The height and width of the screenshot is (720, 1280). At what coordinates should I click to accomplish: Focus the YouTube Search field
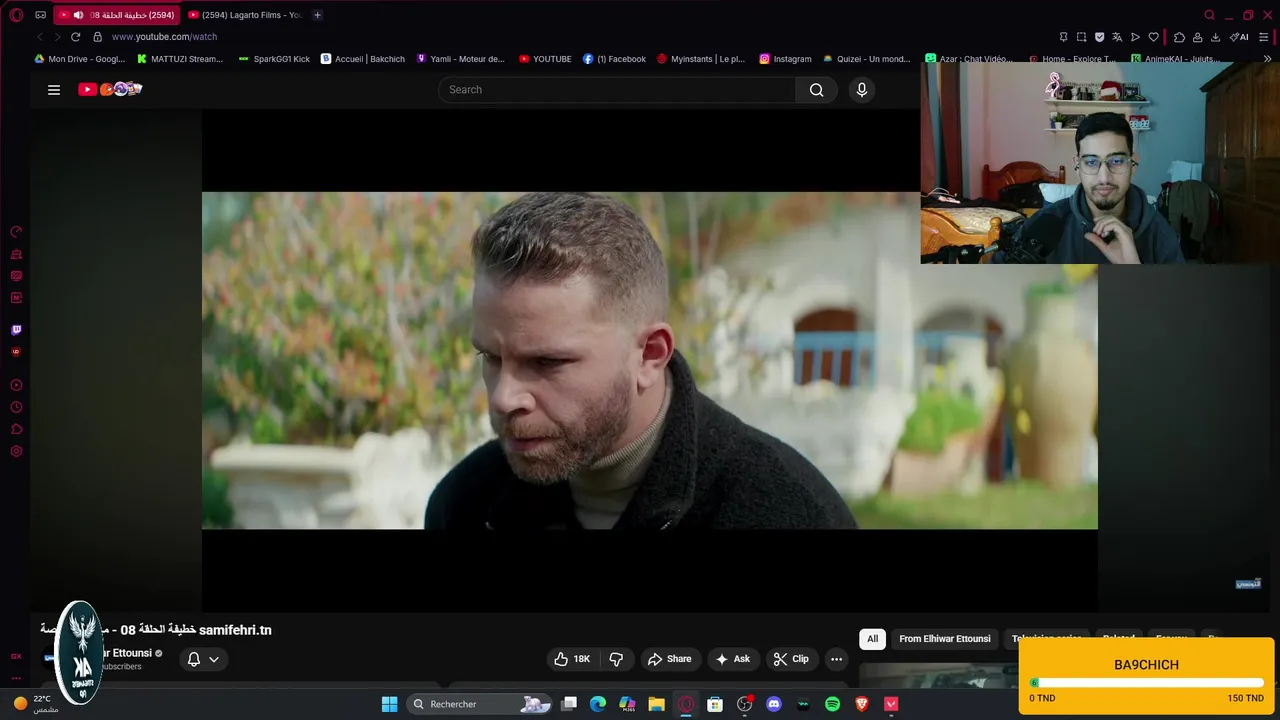coord(617,90)
